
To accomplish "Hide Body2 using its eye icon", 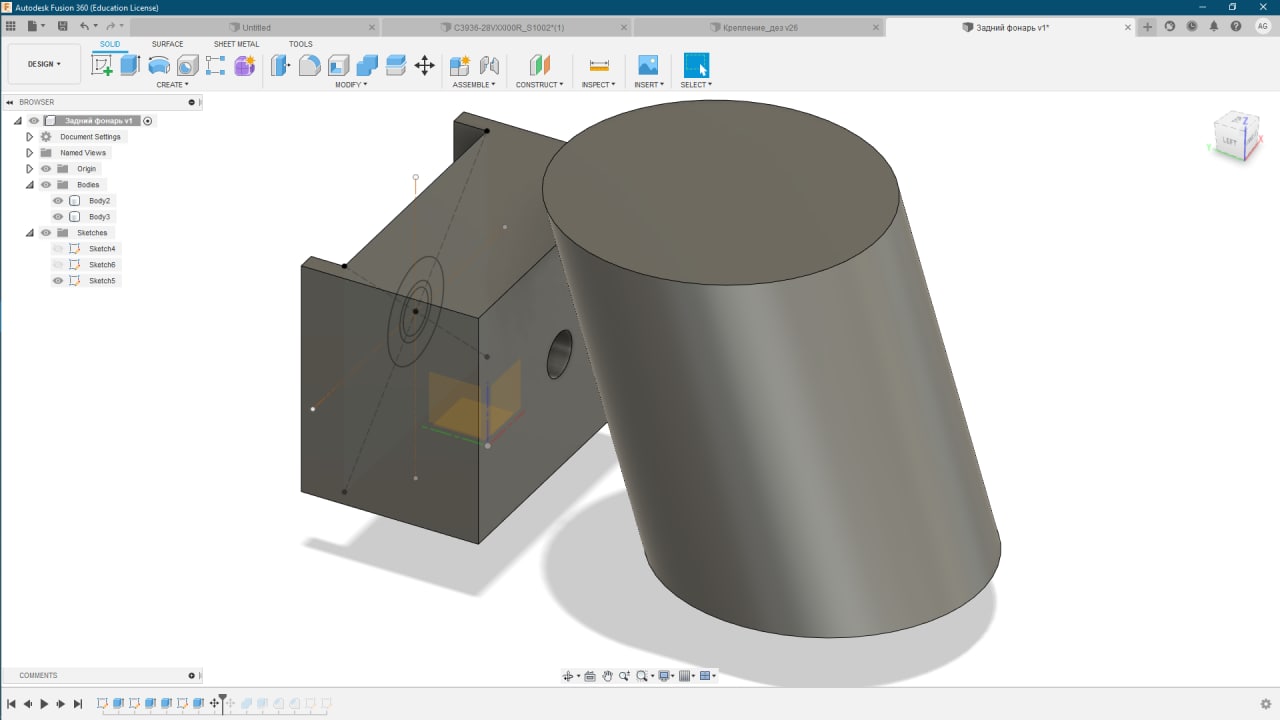I will click(58, 201).
